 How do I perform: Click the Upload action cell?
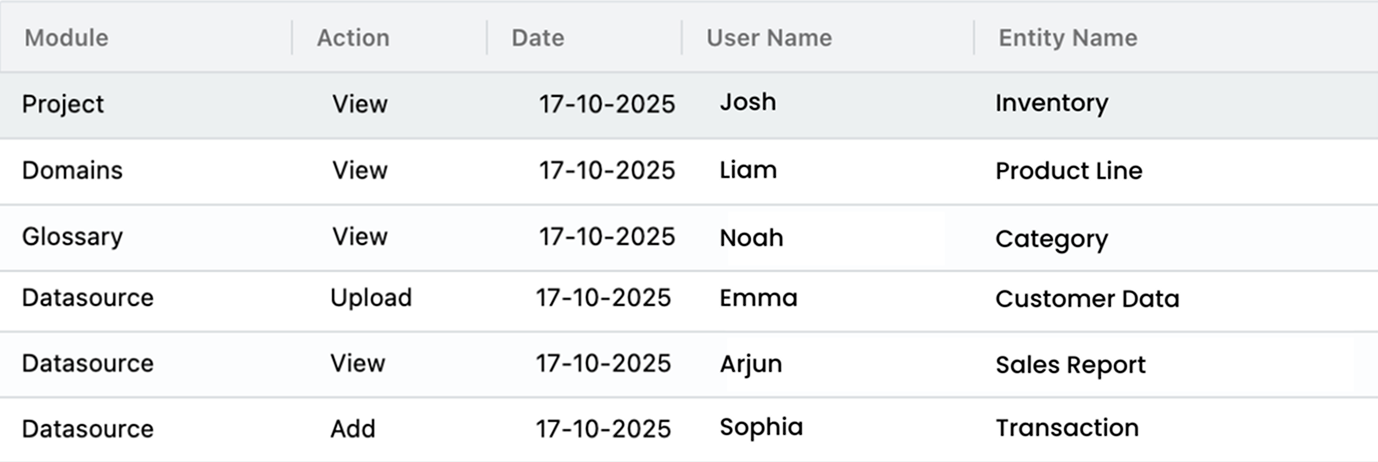(x=371, y=298)
